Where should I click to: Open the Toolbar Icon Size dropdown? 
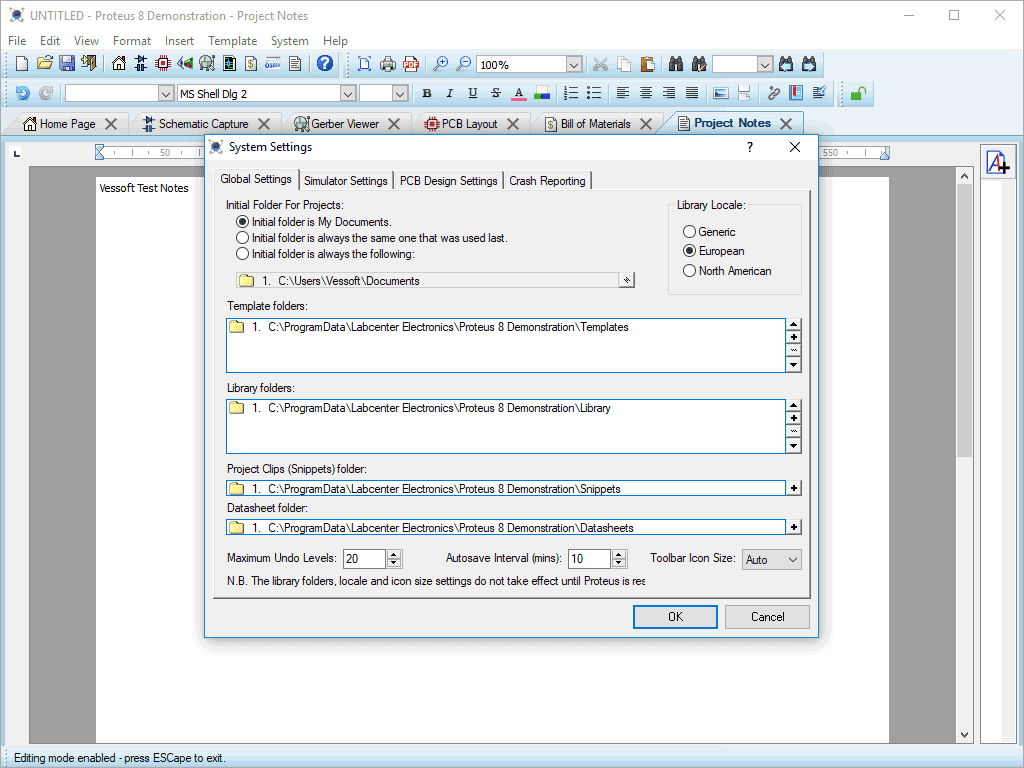click(x=771, y=560)
